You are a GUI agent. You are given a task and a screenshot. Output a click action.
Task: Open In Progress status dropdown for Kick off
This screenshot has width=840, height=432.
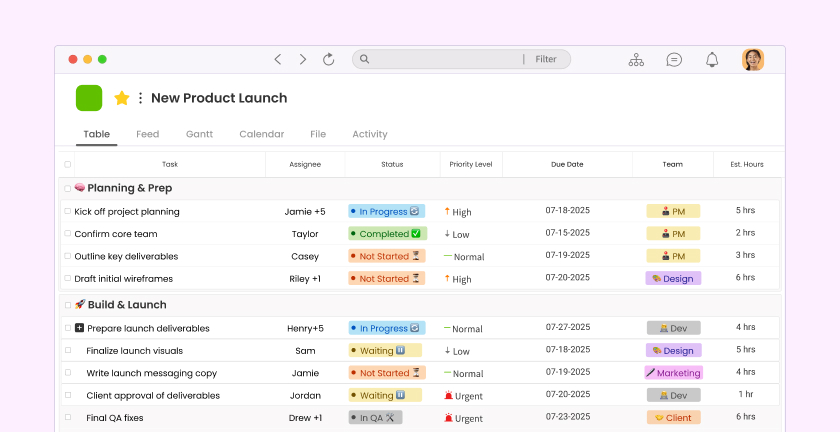point(386,212)
